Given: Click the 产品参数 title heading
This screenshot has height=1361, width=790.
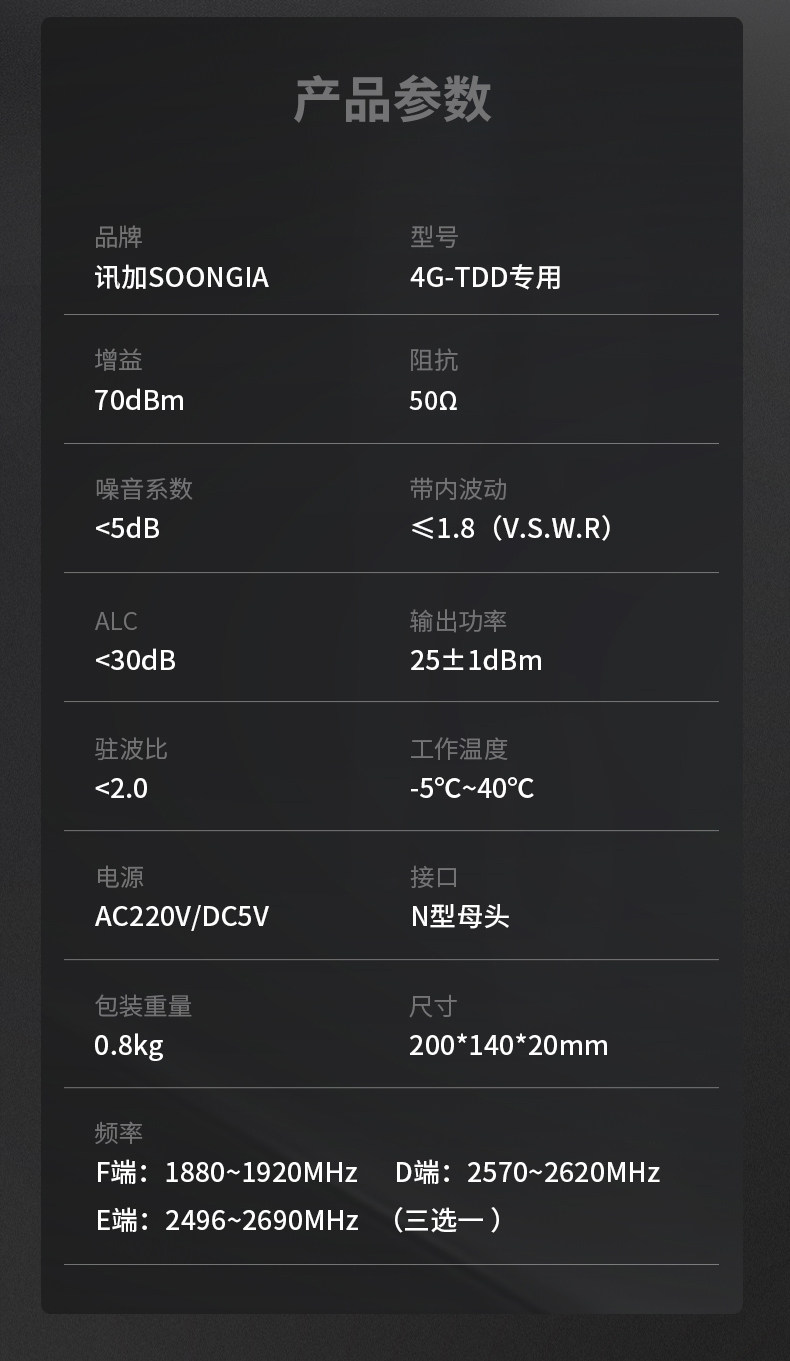Looking at the screenshot, I should 392,100.
